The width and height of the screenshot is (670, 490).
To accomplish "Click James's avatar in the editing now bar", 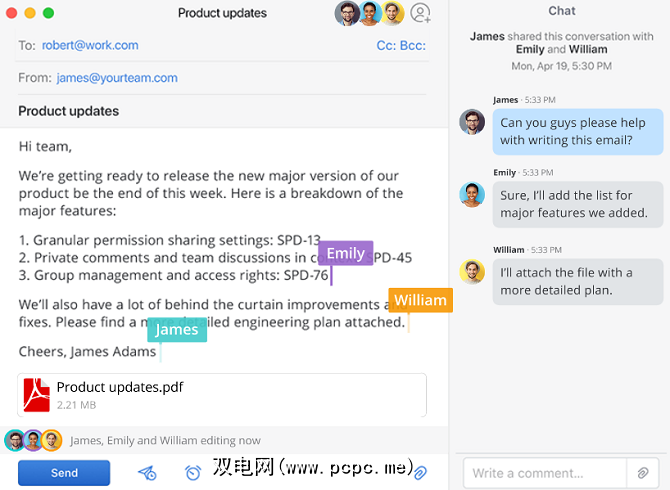I will pyautogui.click(x=15, y=440).
